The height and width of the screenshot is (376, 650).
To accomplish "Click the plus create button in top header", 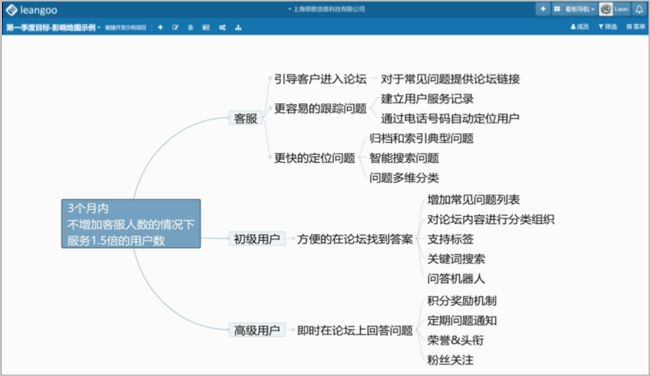I will pos(543,9).
